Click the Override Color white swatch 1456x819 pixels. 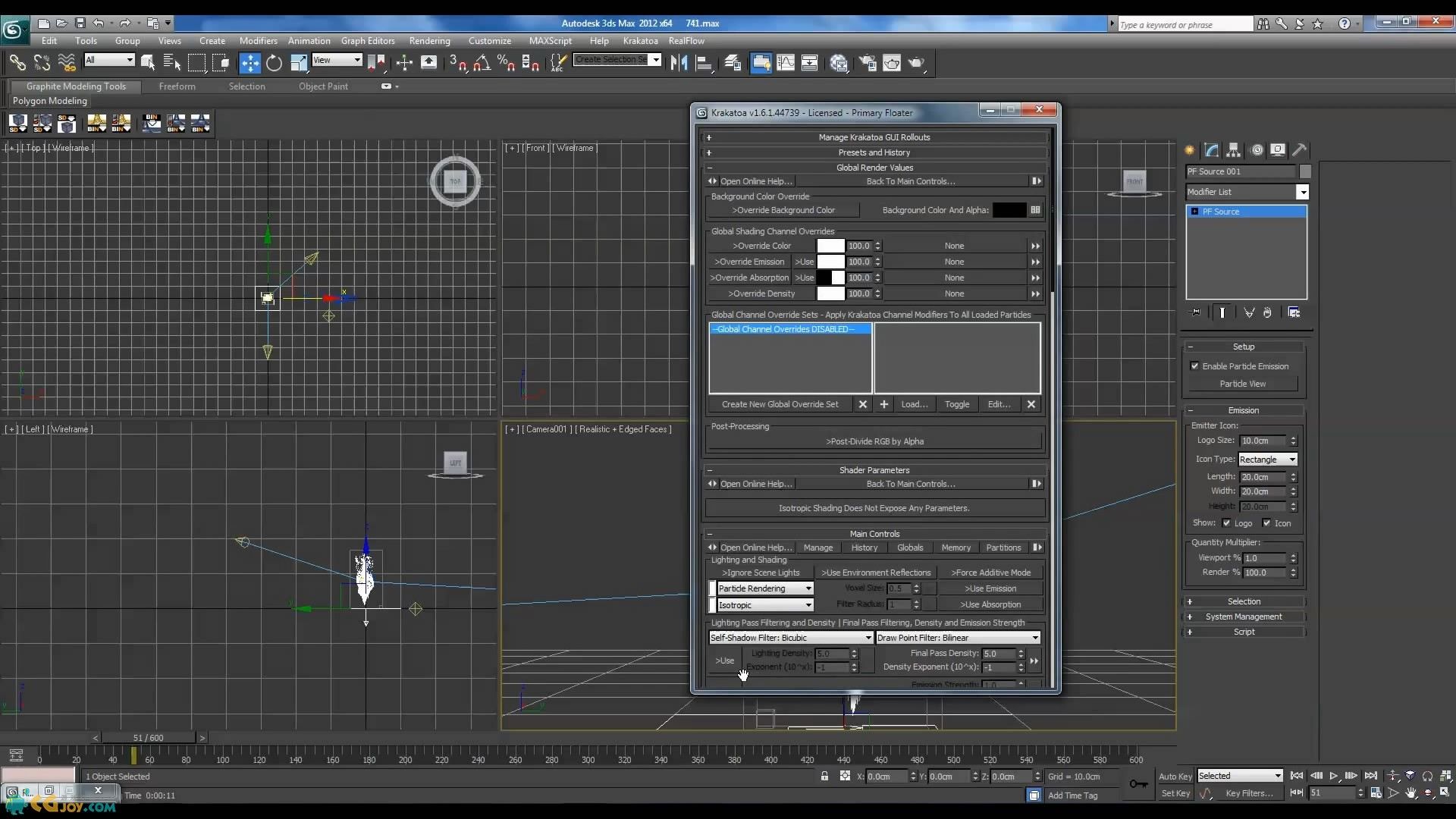pyautogui.click(x=830, y=246)
